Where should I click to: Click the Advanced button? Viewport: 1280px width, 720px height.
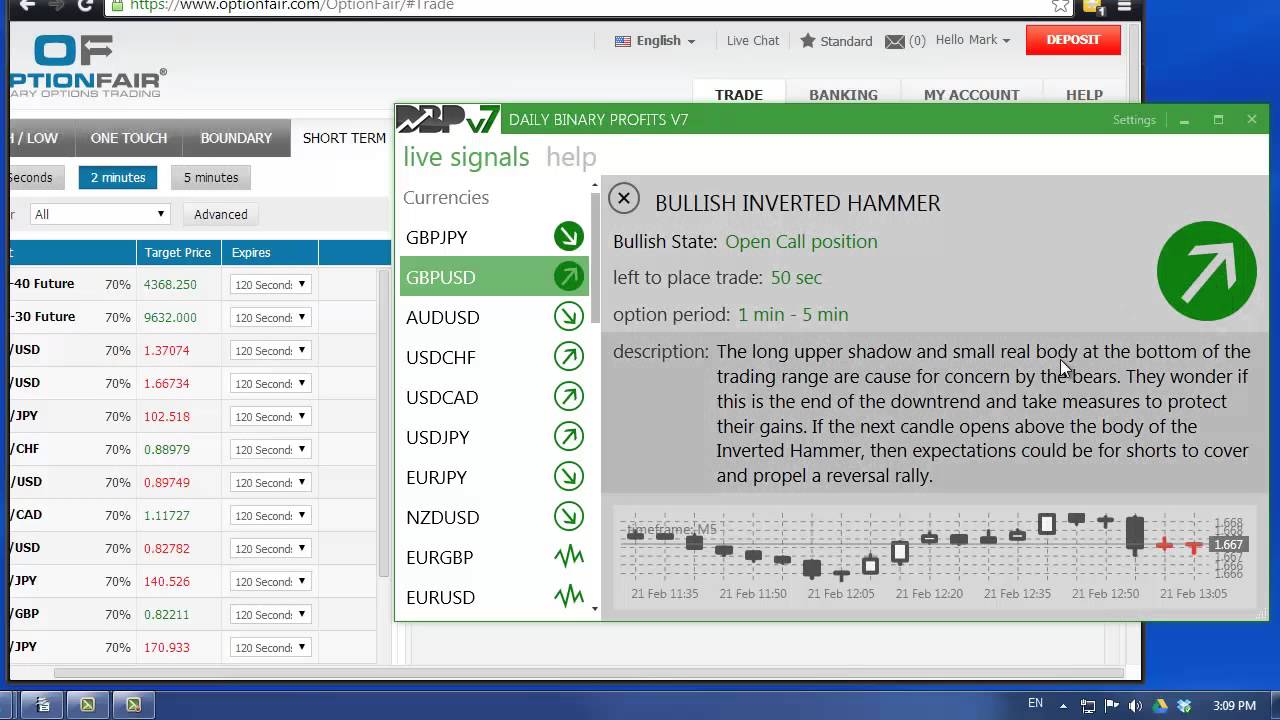point(221,214)
